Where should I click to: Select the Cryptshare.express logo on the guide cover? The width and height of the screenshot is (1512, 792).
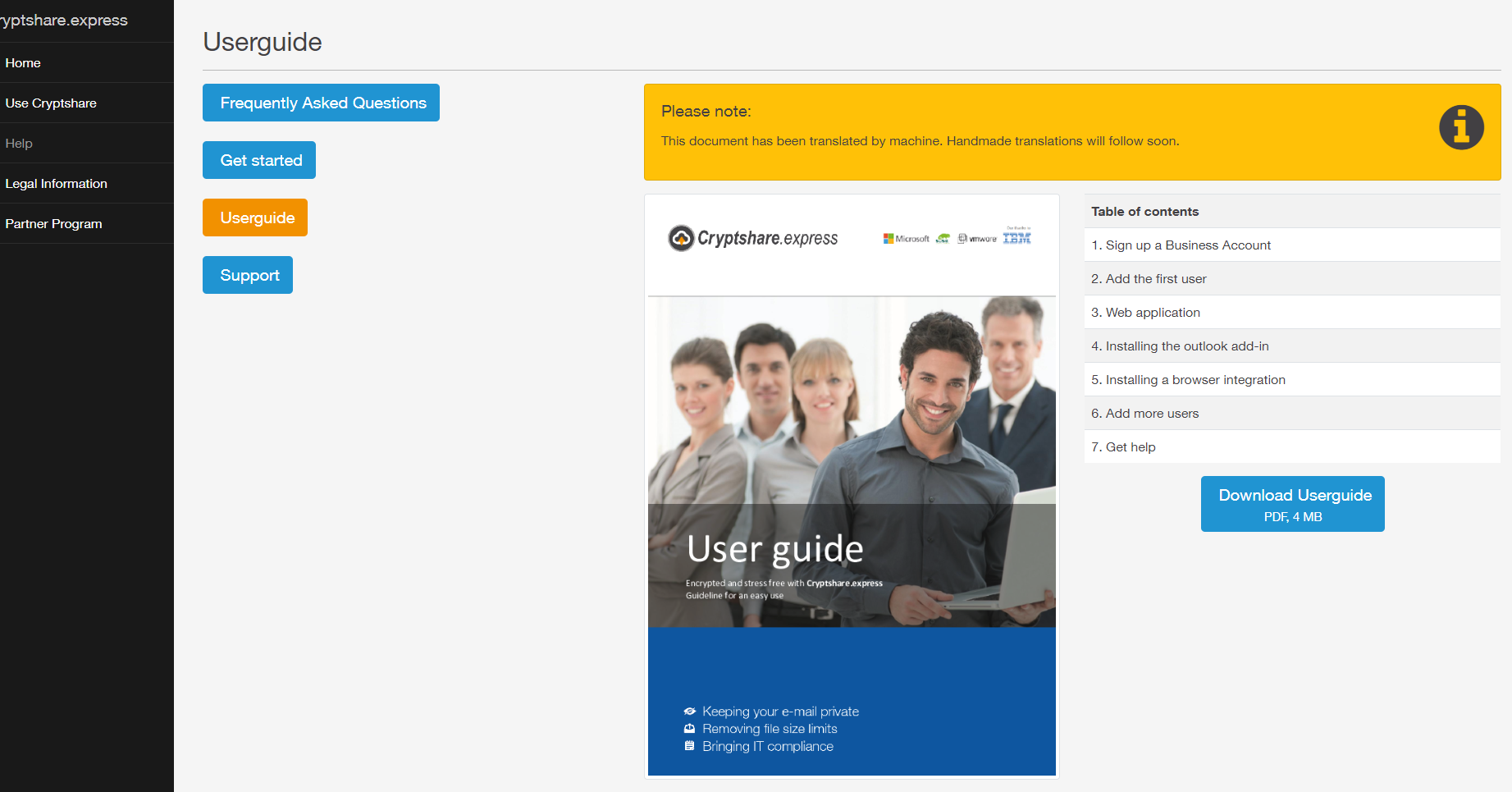(x=752, y=238)
